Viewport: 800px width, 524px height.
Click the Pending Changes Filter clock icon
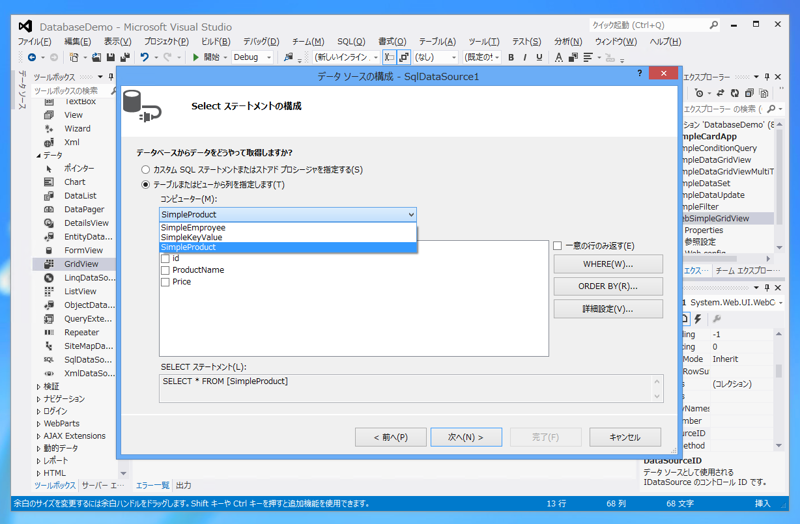point(699,93)
